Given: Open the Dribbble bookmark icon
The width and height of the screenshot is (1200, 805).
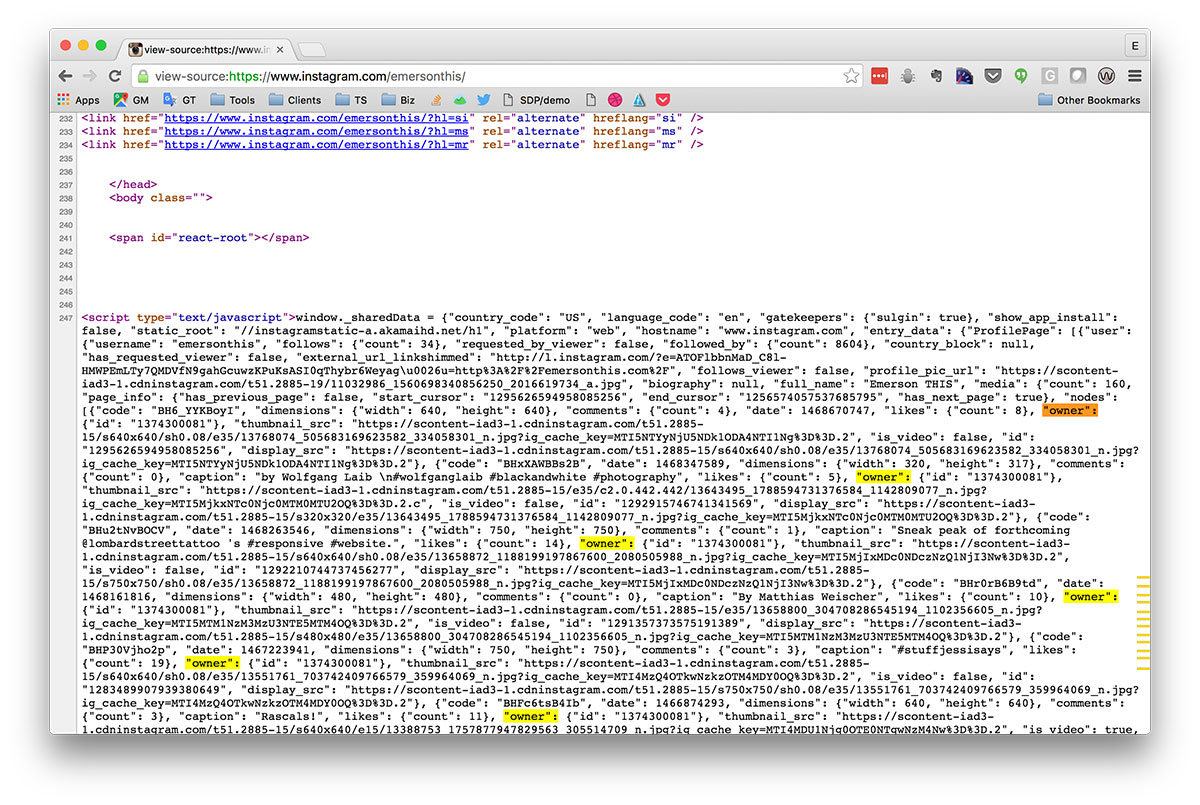Looking at the screenshot, I should [x=615, y=100].
